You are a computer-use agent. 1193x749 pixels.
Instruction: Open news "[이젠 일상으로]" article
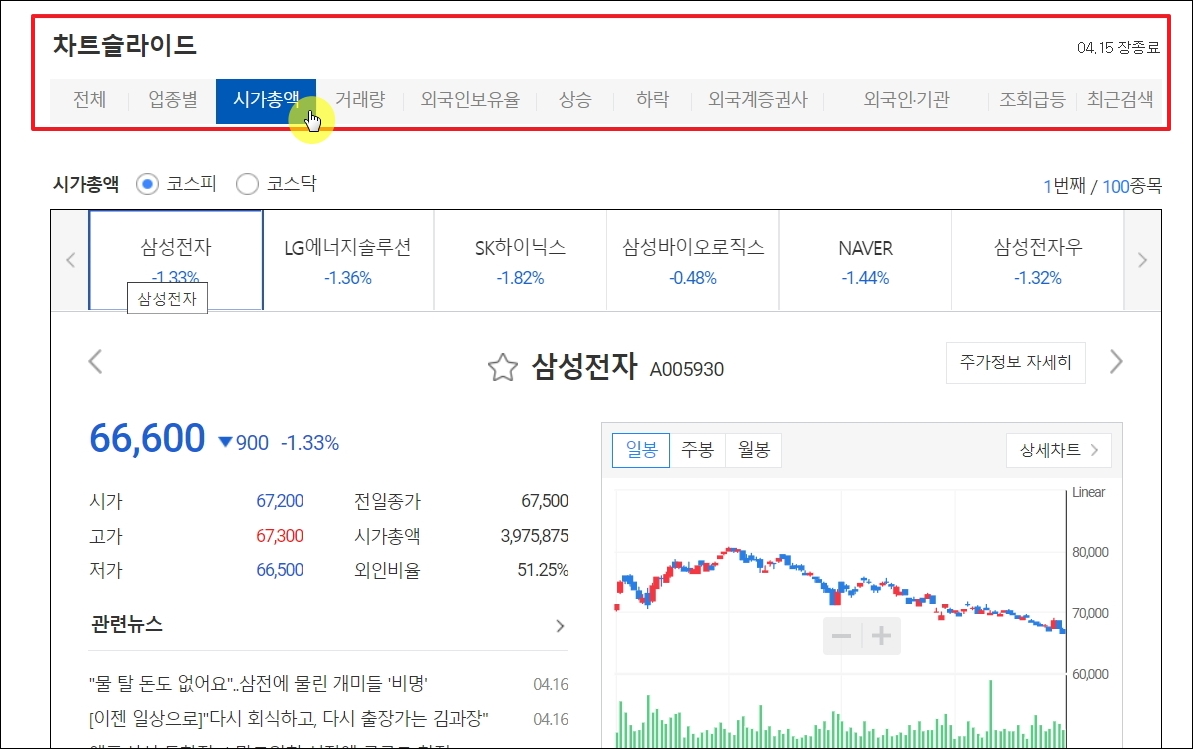pyautogui.click(x=288, y=719)
